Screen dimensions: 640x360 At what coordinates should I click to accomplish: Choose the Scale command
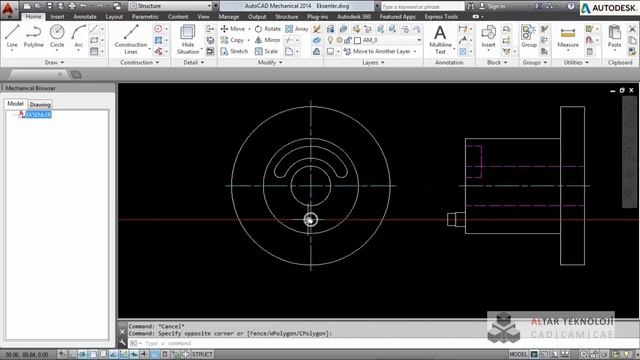(x=266, y=51)
